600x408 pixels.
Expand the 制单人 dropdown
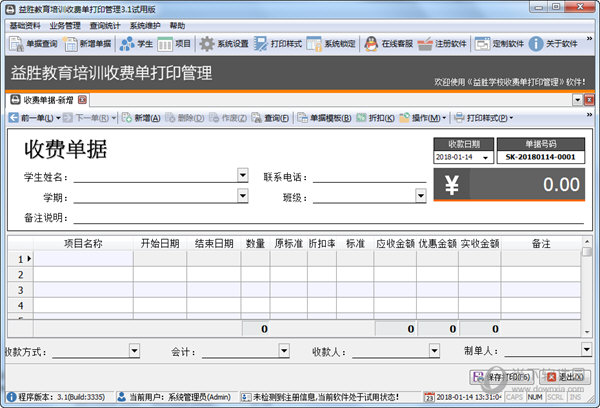[x=586, y=349]
